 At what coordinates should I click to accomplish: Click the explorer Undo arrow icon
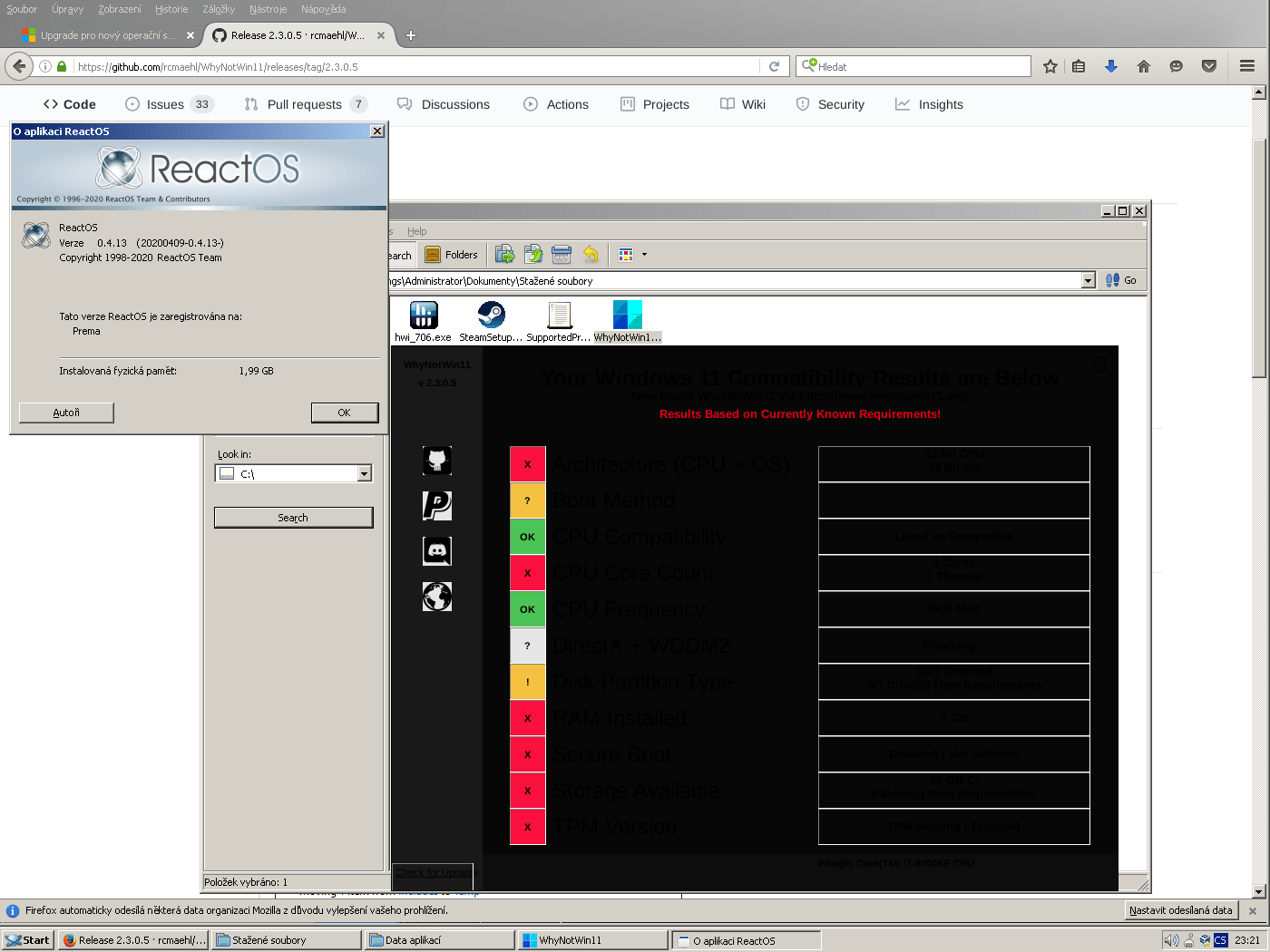(591, 255)
